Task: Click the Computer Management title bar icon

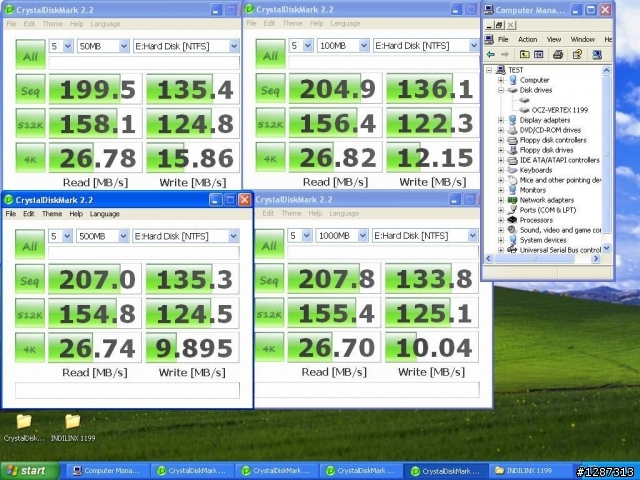Action: point(489,10)
